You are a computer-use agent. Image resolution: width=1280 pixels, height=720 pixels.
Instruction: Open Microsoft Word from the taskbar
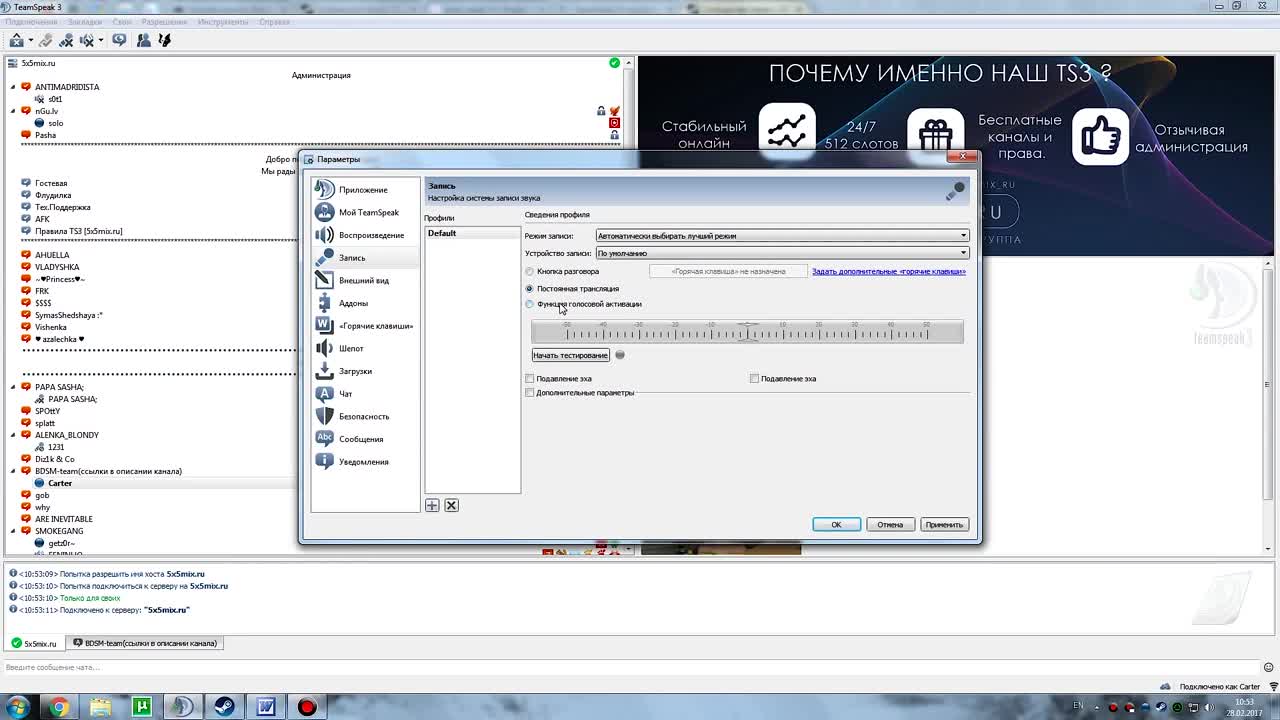266,707
